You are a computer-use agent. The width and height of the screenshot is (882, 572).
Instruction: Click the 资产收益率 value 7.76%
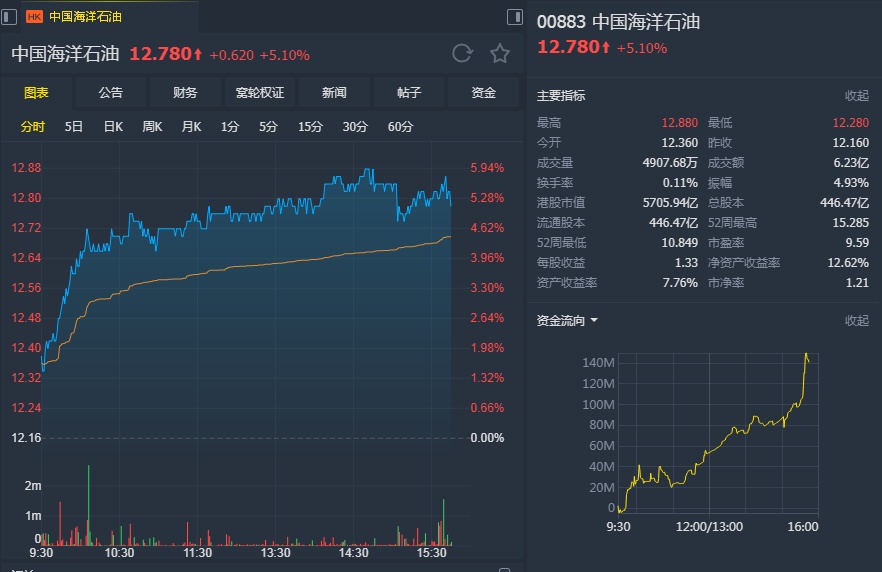click(680, 282)
